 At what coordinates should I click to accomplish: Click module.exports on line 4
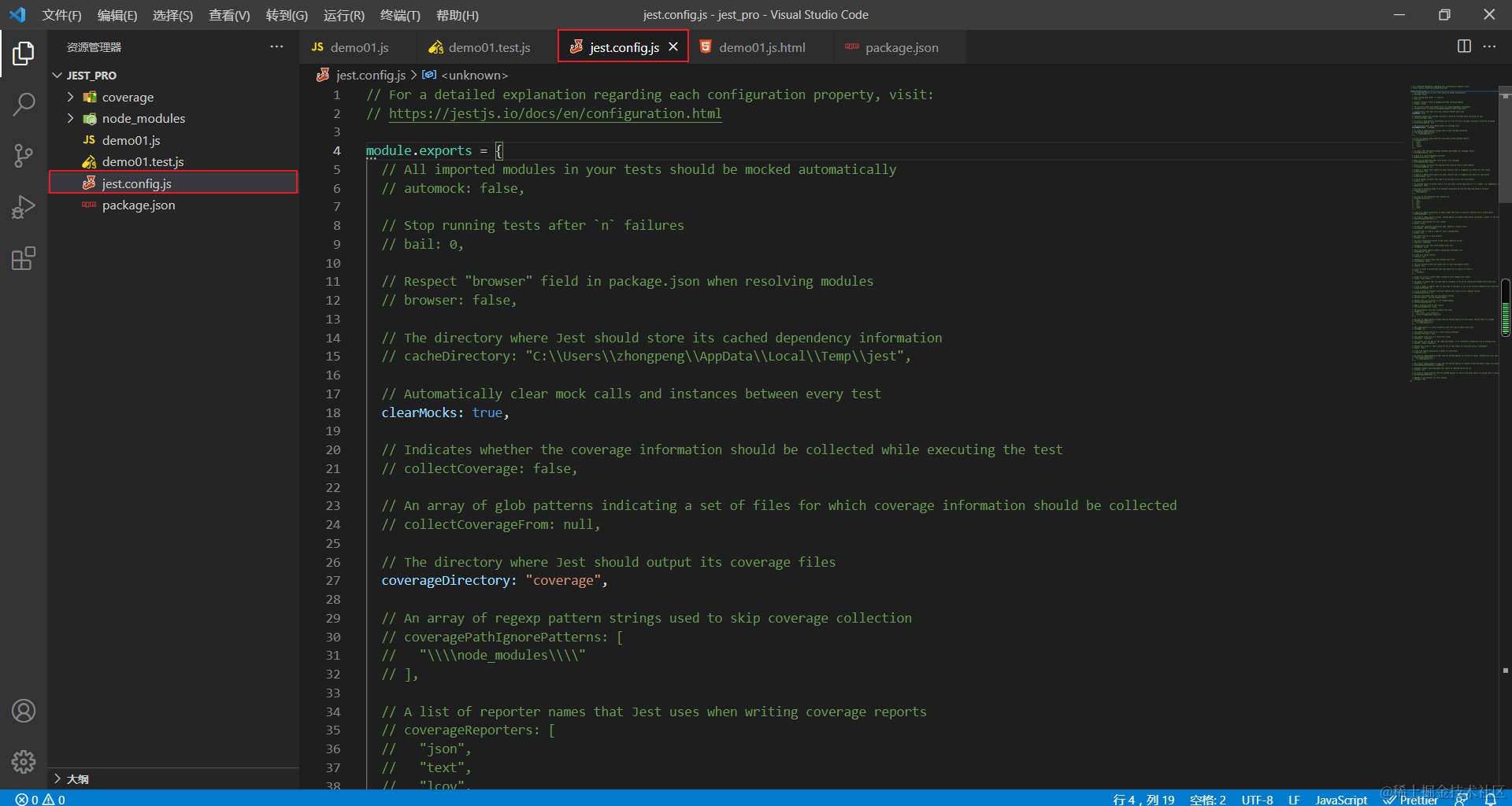419,150
